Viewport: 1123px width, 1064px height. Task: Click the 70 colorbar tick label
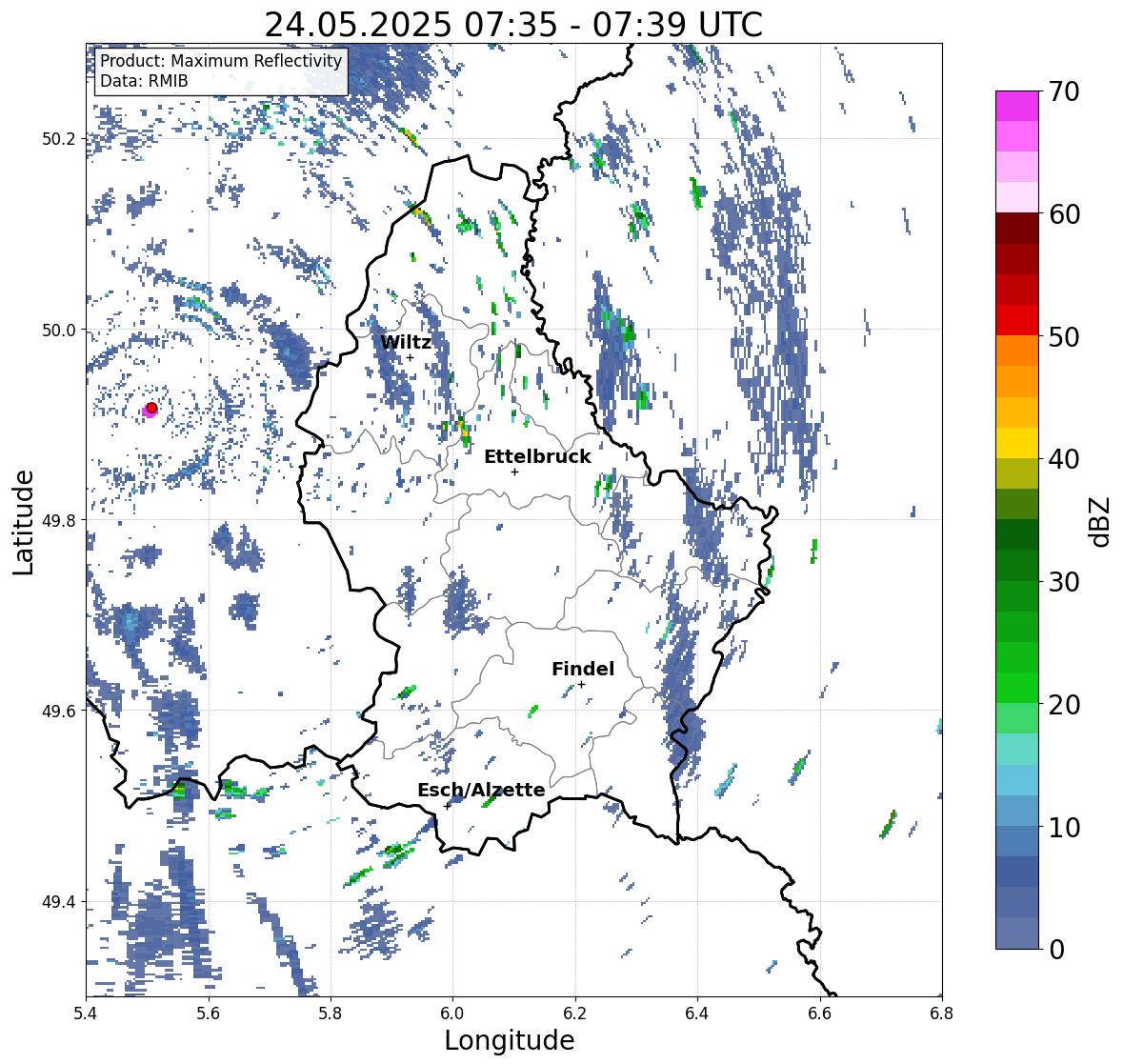click(1064, 91)
